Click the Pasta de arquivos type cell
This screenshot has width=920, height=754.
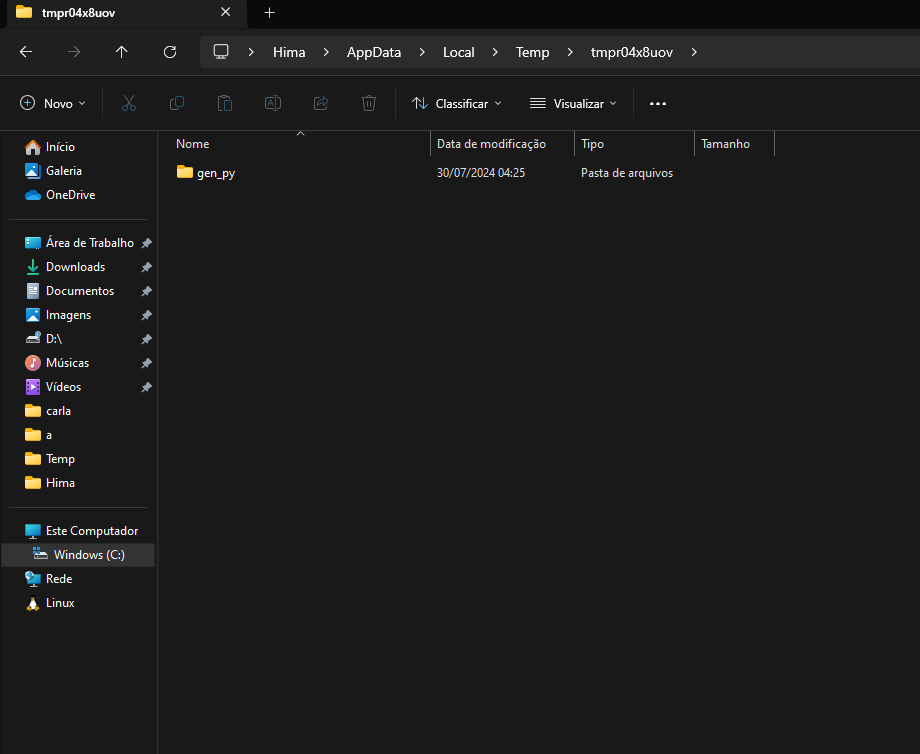627,173
